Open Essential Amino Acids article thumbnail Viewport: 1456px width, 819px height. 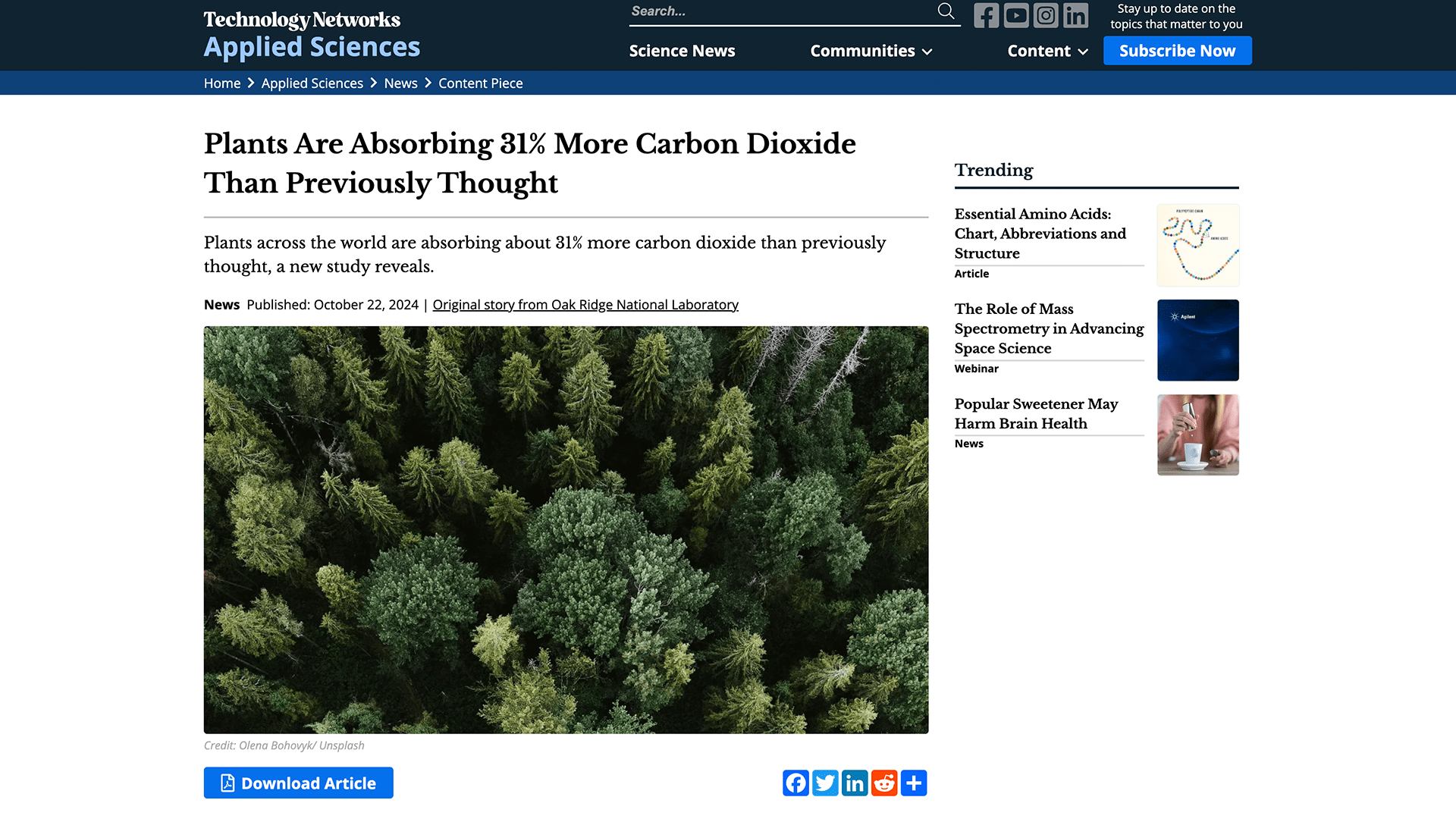pyautogui.click(x=1197, y=245)
